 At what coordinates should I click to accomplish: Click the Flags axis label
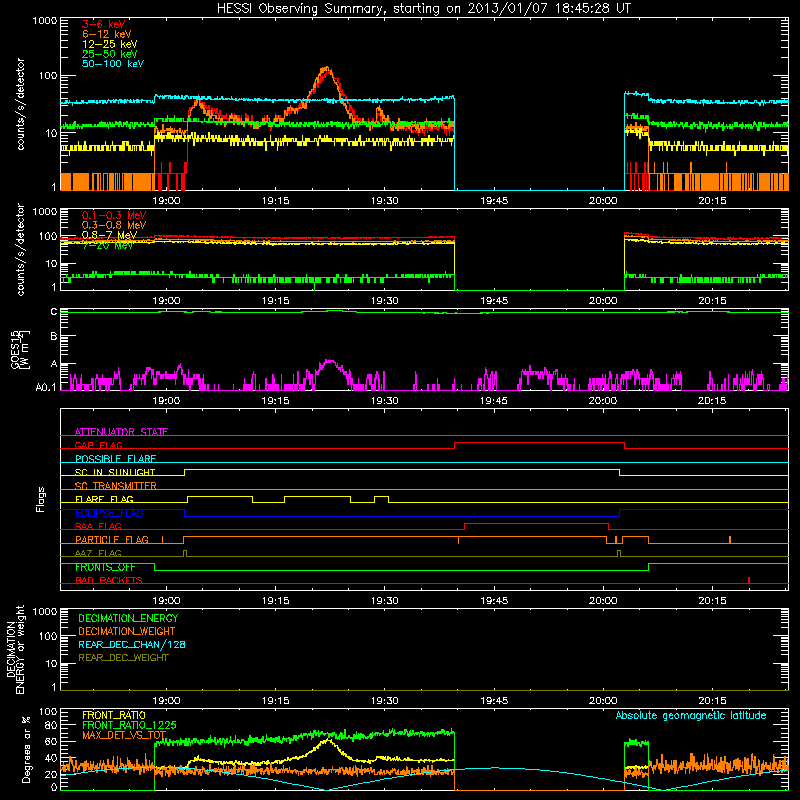pos(40,499)
